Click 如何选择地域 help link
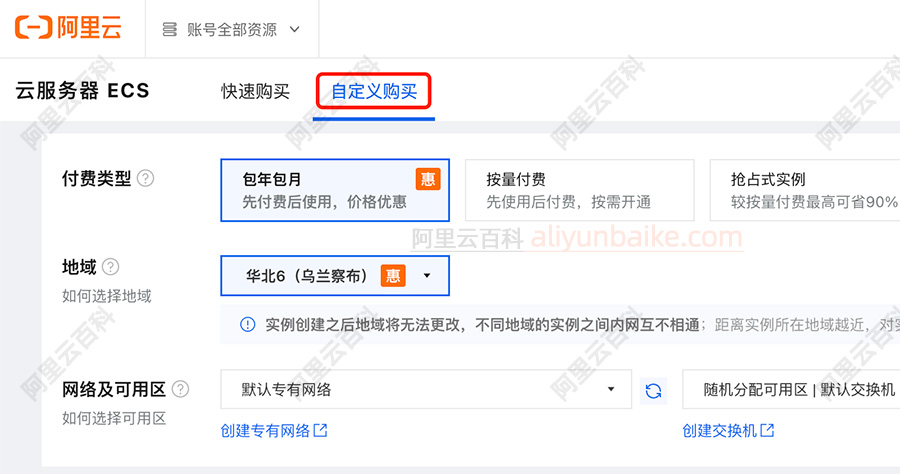The image size is (900, 474). tap(107, 296)
